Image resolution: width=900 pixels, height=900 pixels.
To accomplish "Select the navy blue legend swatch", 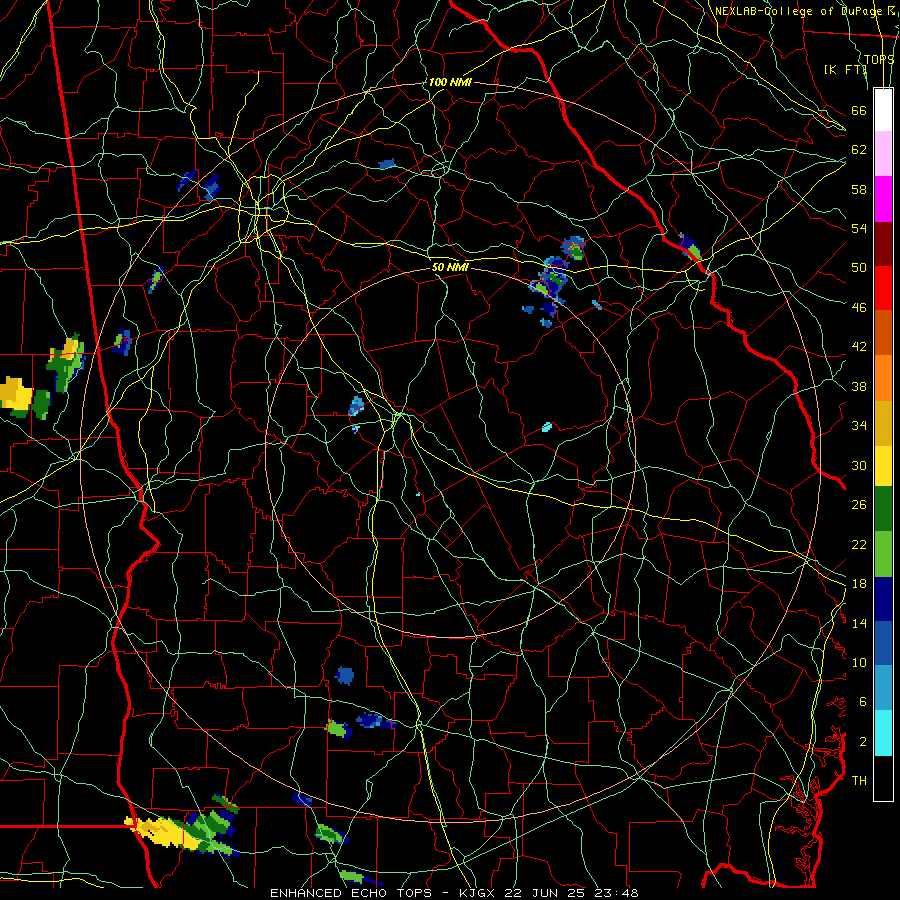I will (883, 599).
